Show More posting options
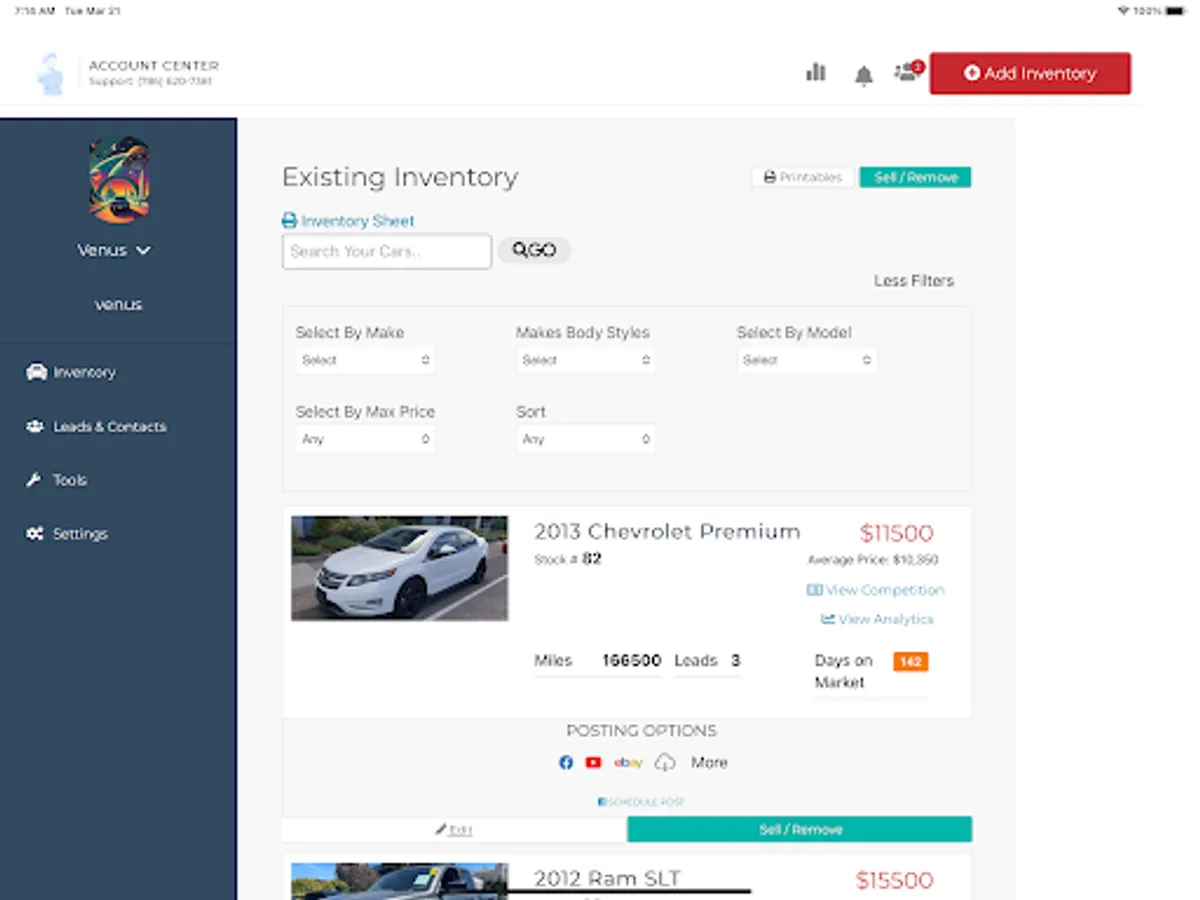 coord(709,762)
